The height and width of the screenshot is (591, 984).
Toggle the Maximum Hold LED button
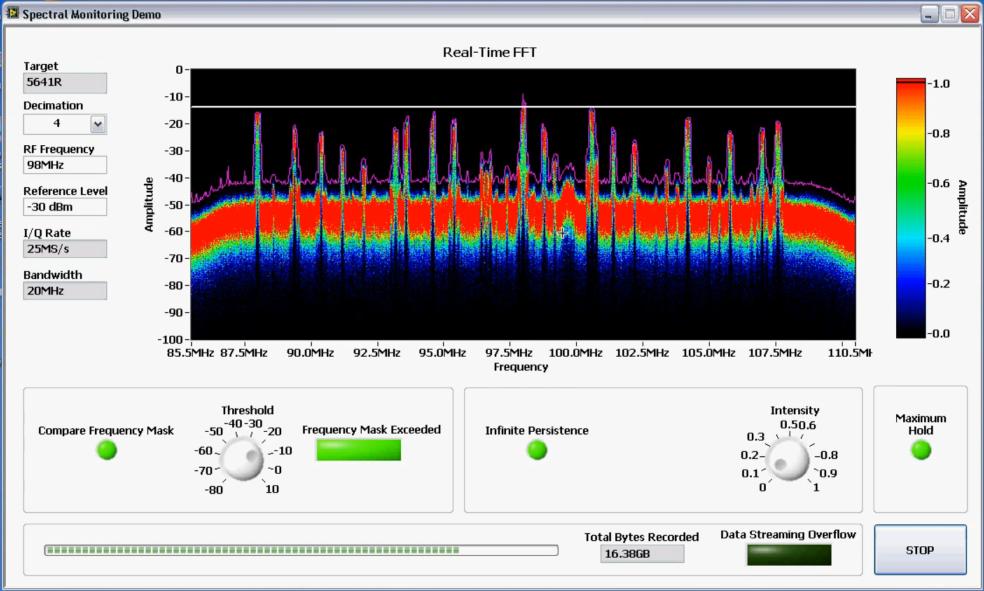pos(921,450)
